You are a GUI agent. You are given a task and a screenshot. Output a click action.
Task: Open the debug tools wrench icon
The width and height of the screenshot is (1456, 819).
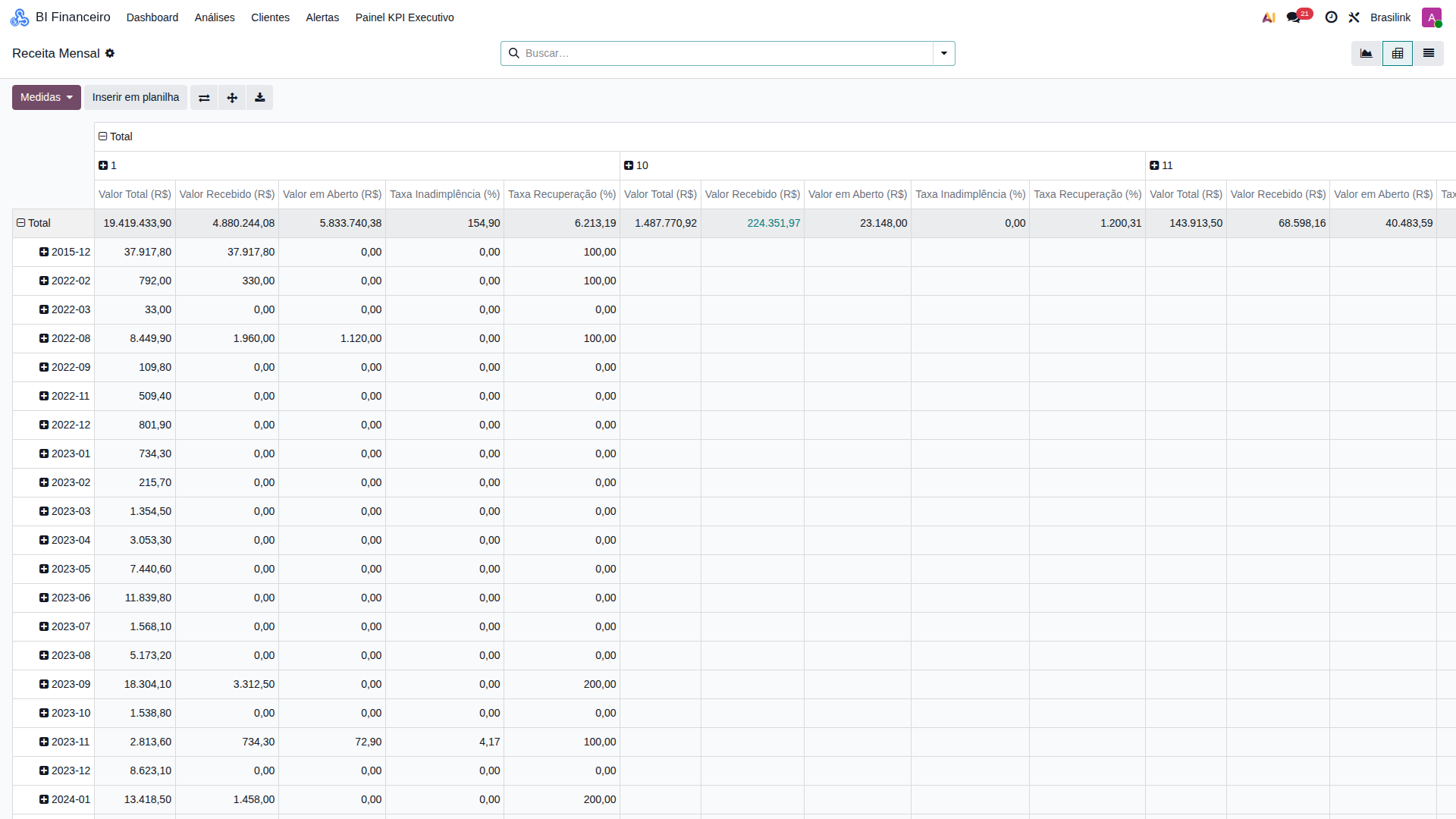pos(1354,17)
